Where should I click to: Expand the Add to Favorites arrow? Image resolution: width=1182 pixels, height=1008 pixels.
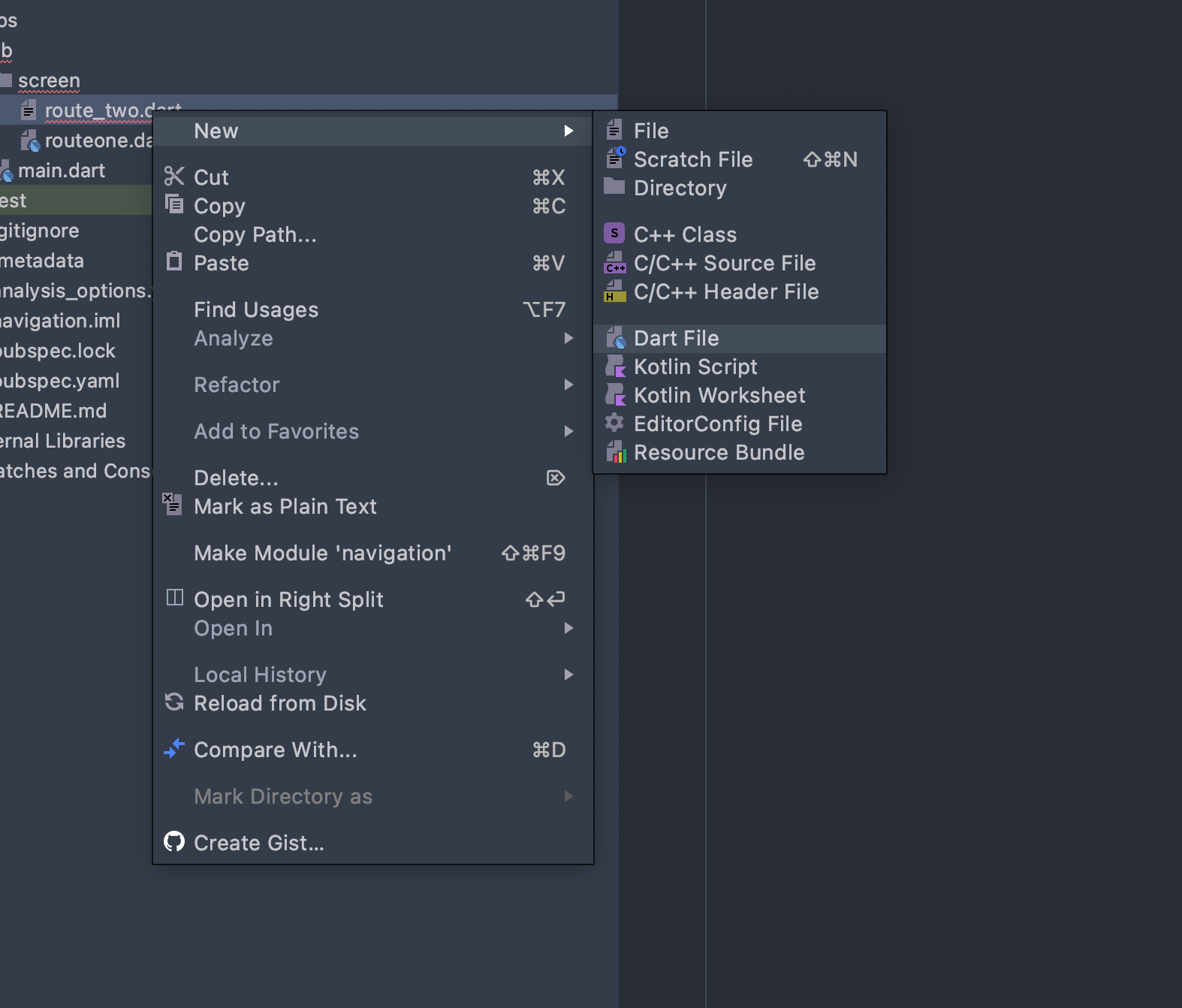568,431
